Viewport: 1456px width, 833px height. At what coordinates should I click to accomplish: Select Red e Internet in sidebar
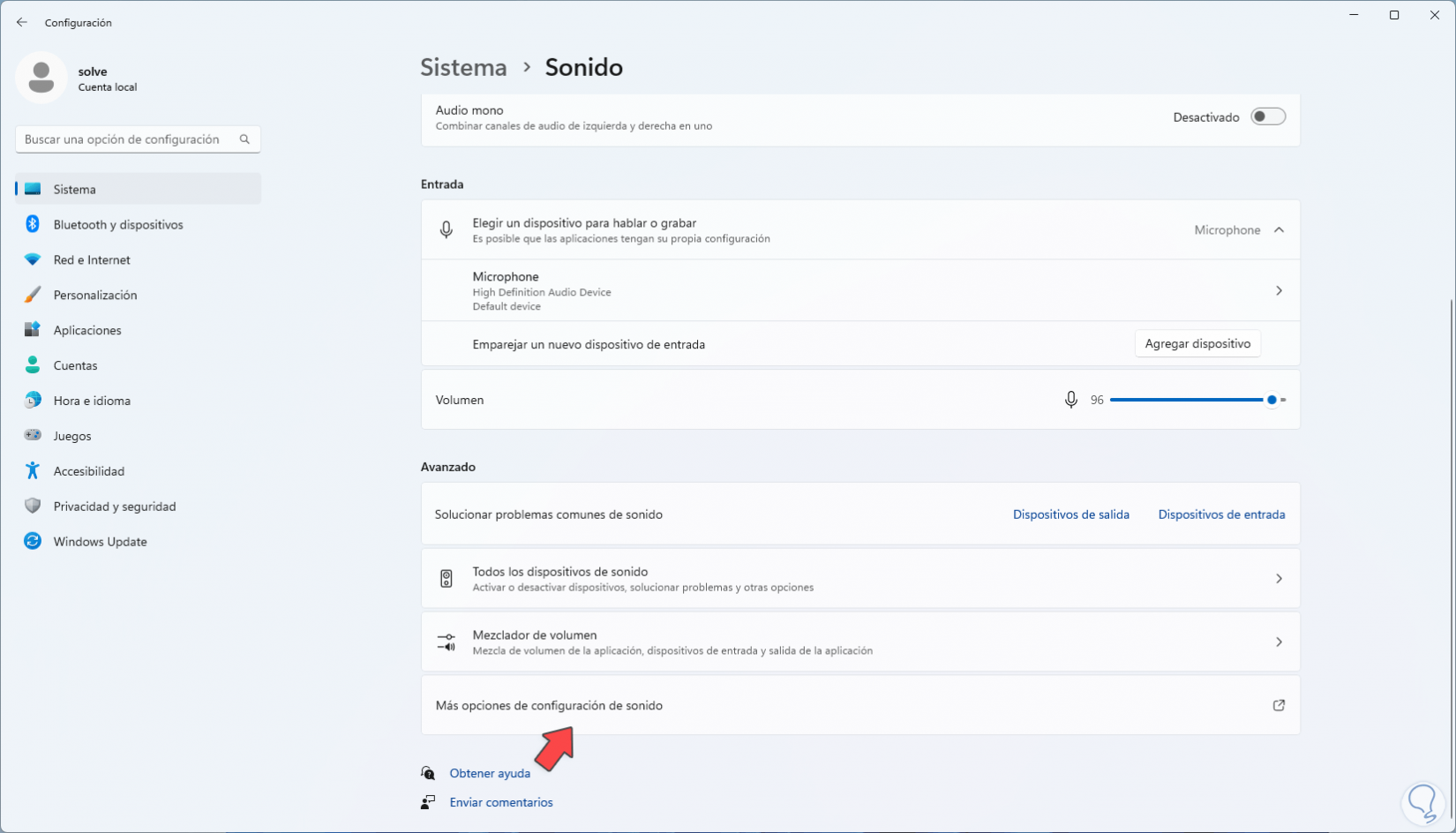coord(92,259)
